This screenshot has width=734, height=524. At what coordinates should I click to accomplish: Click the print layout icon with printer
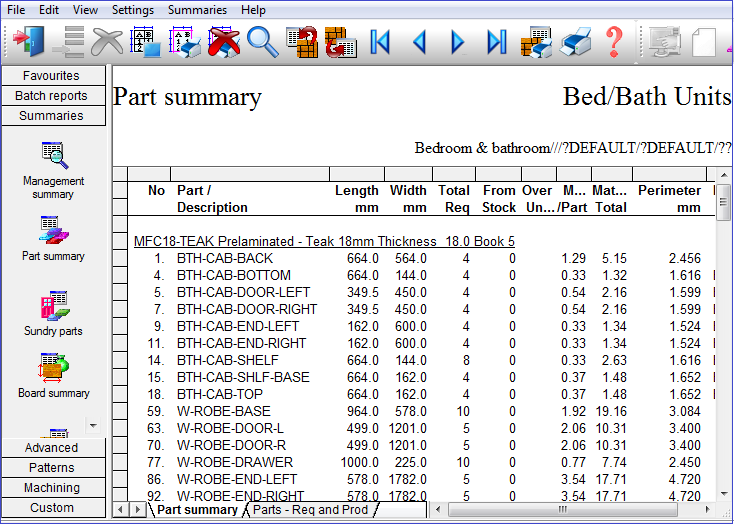click(185, 41)
